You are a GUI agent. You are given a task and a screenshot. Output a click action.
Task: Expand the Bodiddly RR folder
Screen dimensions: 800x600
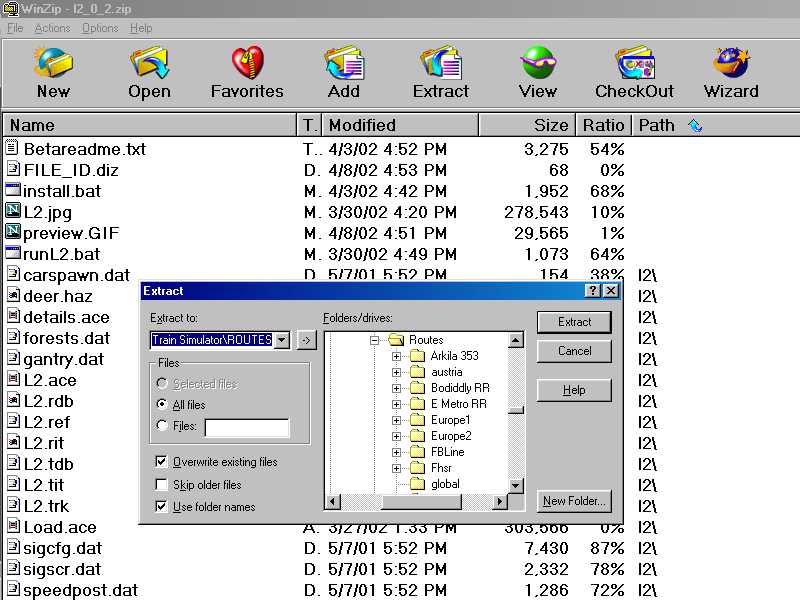[396, 388]
